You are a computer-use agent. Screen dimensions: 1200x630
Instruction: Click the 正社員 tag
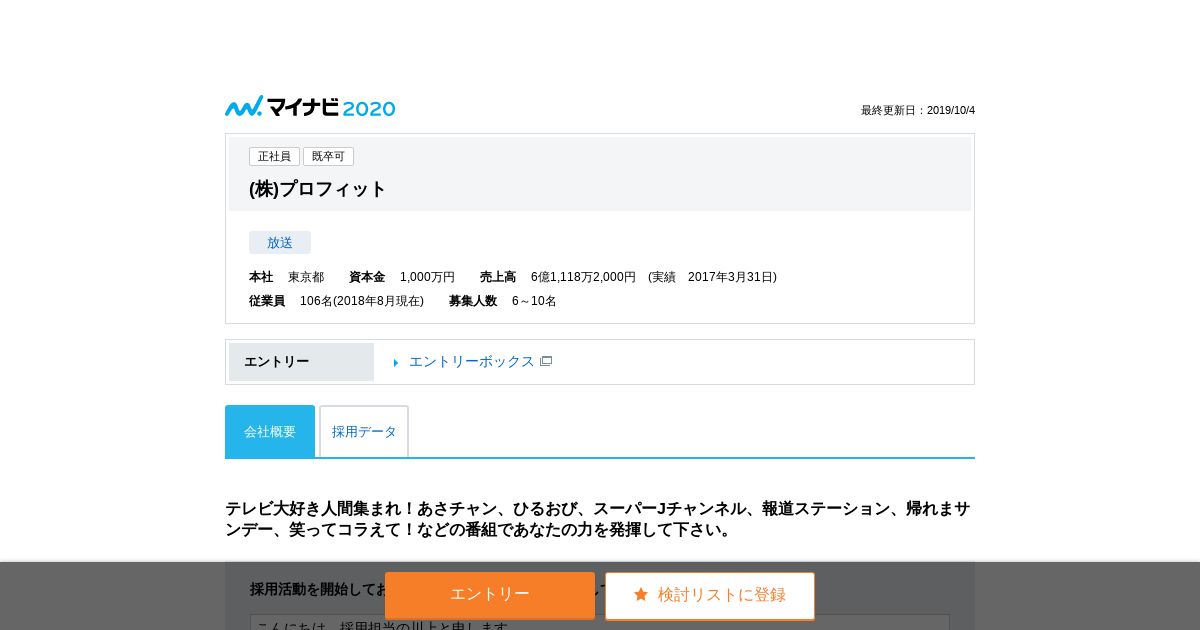[274, 157]
